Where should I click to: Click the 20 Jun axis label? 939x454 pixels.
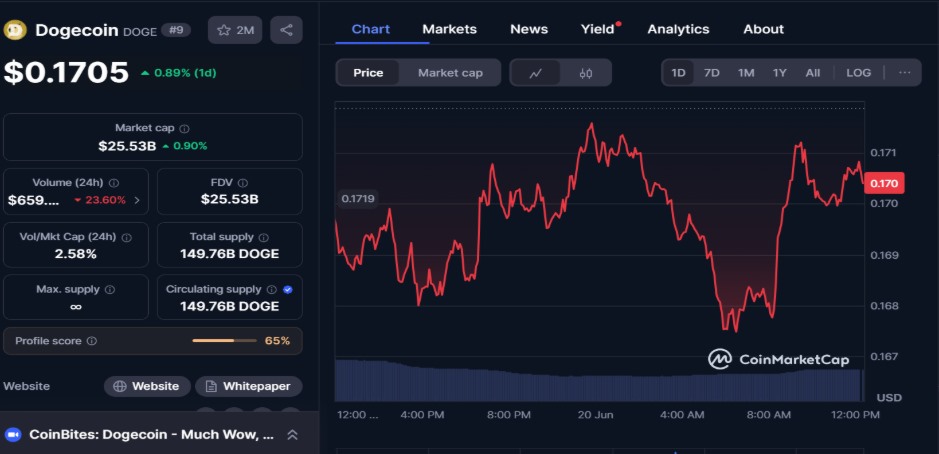[595, 414]
